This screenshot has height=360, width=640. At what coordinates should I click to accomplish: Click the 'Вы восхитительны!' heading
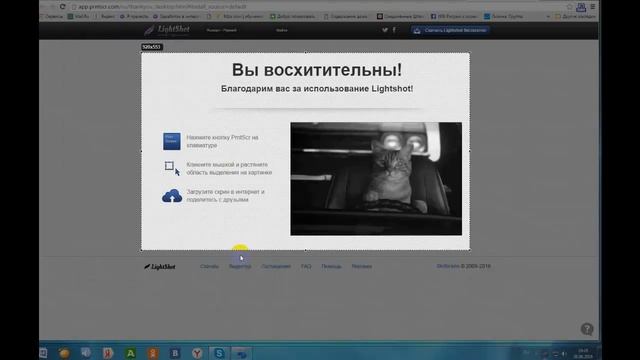(x=317, y=70)
